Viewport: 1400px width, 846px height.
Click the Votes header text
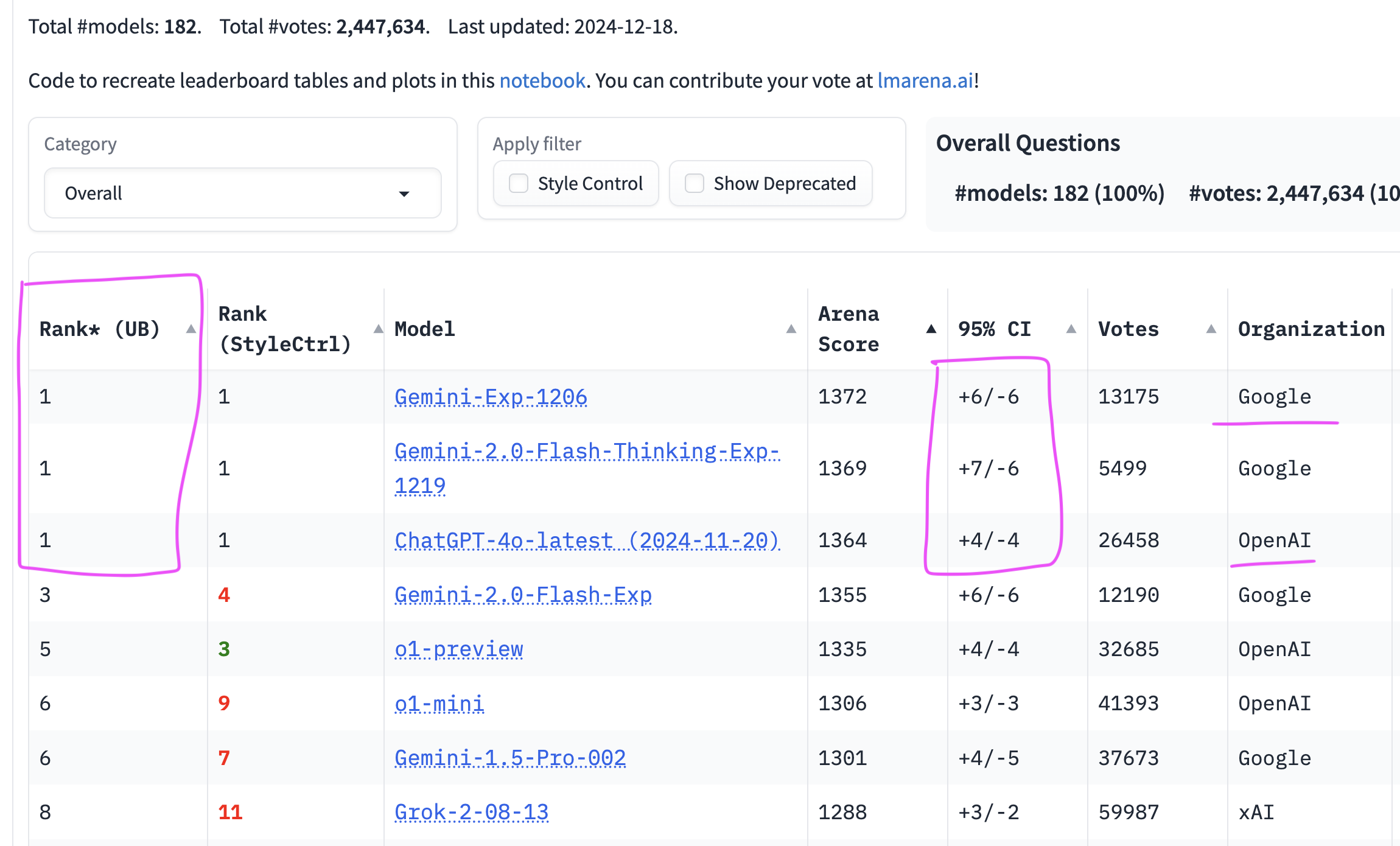(1128, 329)
